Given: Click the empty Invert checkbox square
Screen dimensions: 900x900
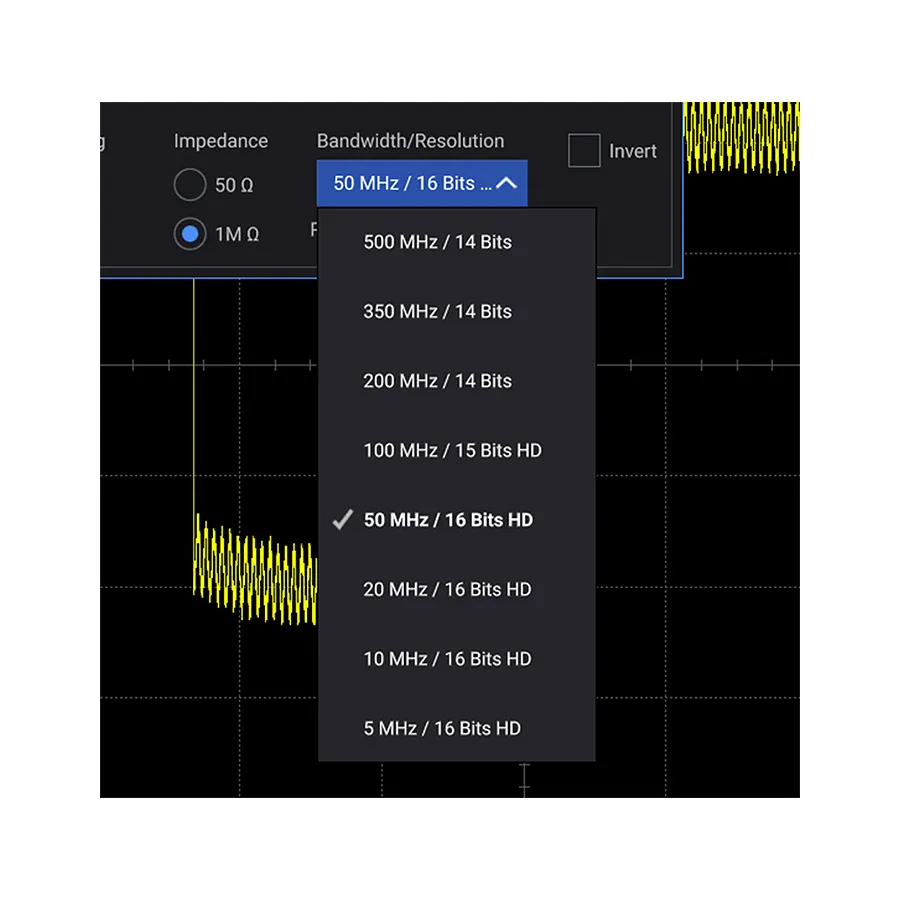Looking at the screenshot, I should pyautogui.click(x=583, y=150).
